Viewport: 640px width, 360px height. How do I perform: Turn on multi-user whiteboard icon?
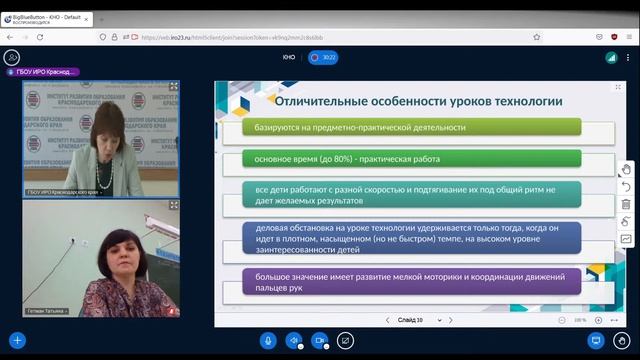626,239
